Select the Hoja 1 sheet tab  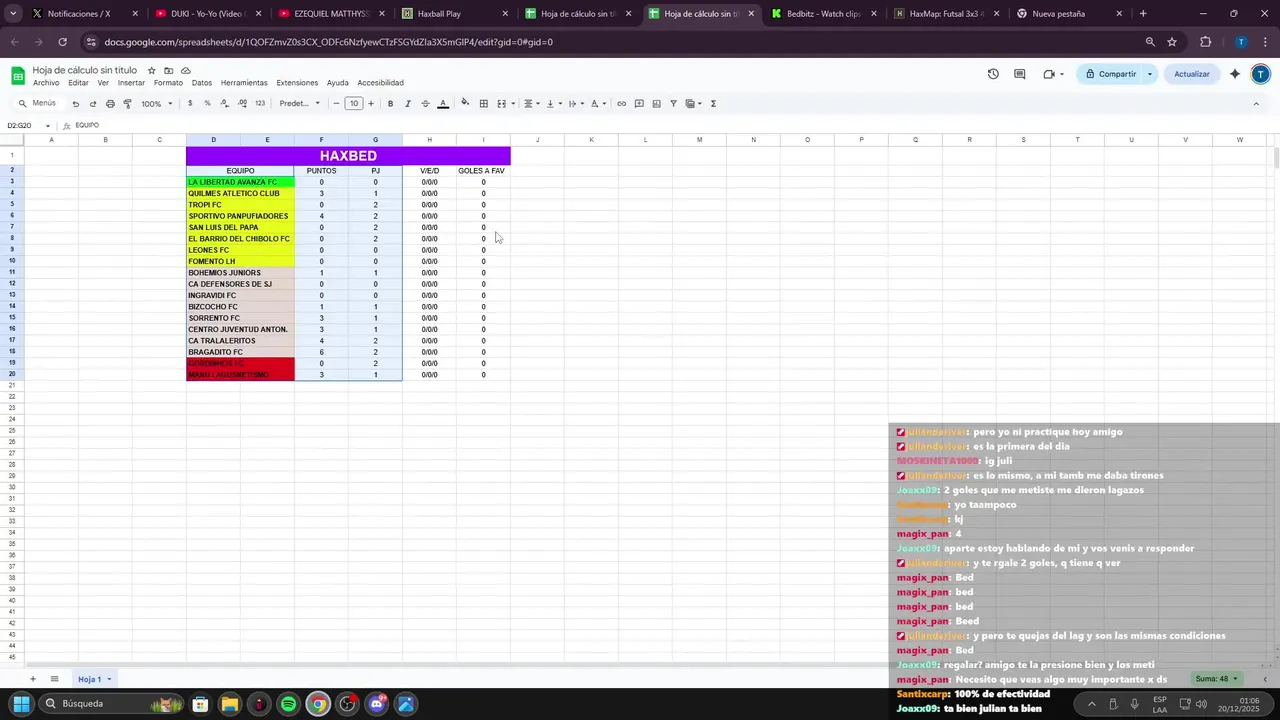tap(94, 679)
